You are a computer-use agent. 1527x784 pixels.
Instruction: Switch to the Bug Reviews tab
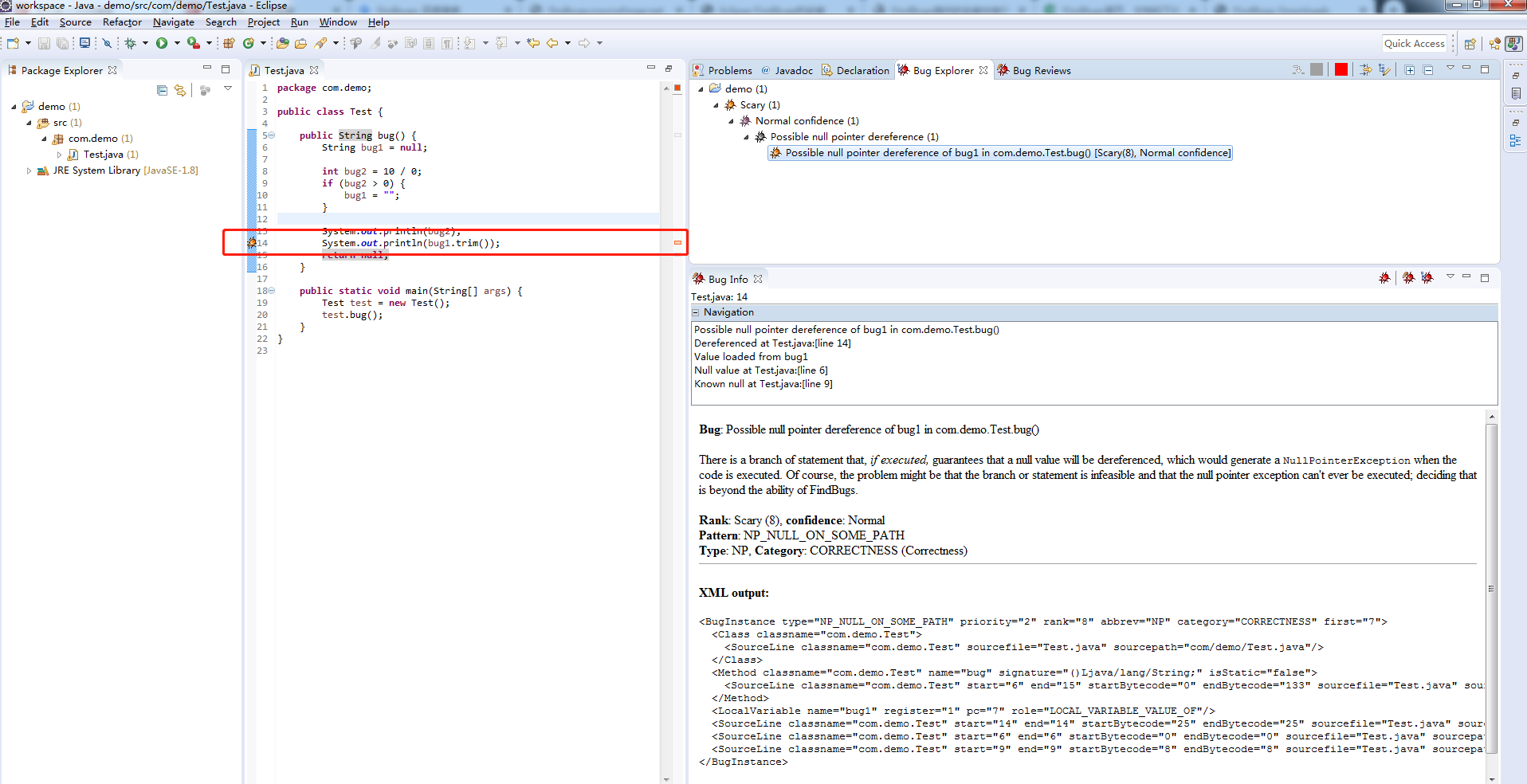point(1040,70)
